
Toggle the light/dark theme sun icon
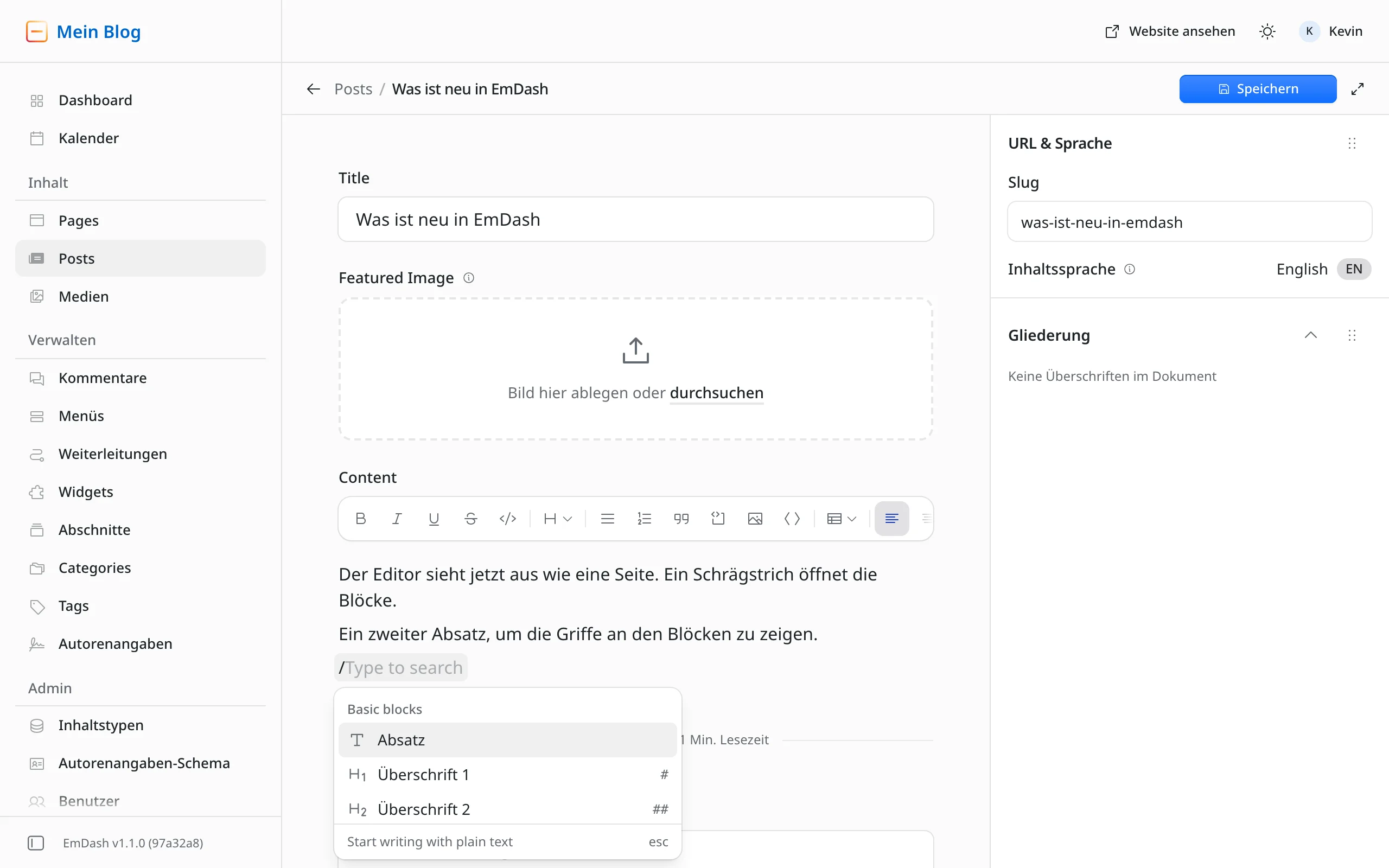coord(1267,31)
